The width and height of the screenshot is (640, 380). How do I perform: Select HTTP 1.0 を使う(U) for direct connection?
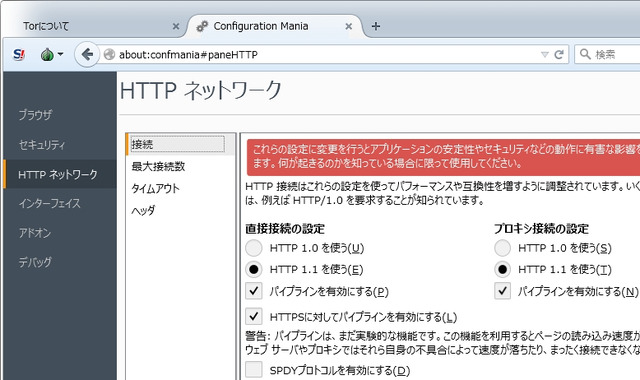(253, 248)
